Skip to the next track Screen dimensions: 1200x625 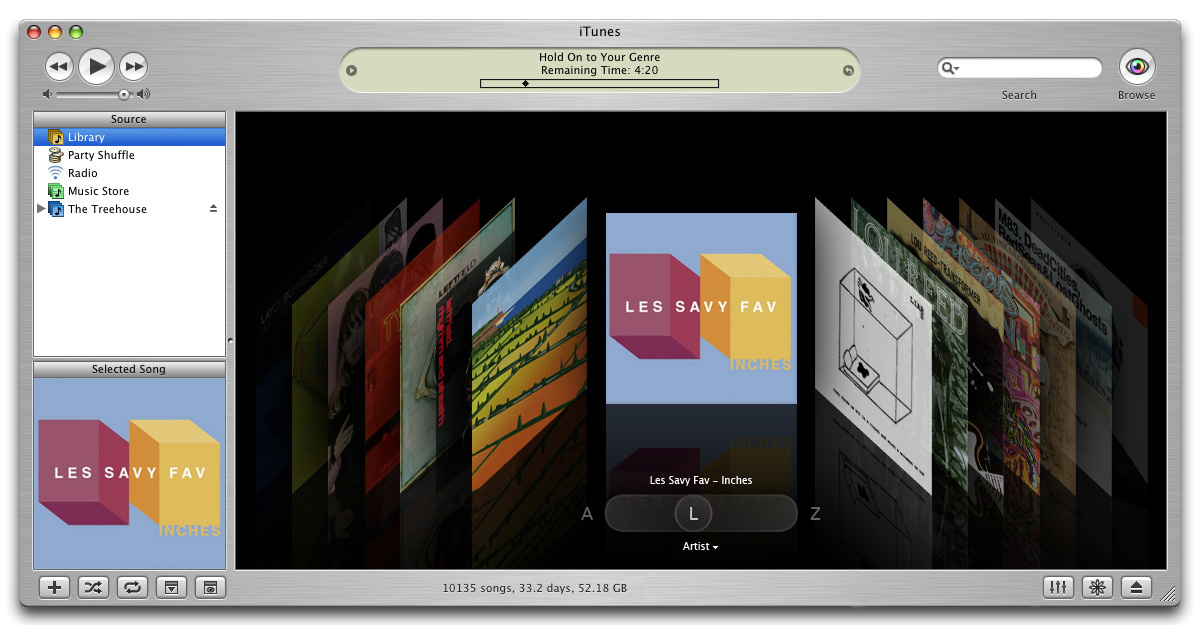(134, 67)
